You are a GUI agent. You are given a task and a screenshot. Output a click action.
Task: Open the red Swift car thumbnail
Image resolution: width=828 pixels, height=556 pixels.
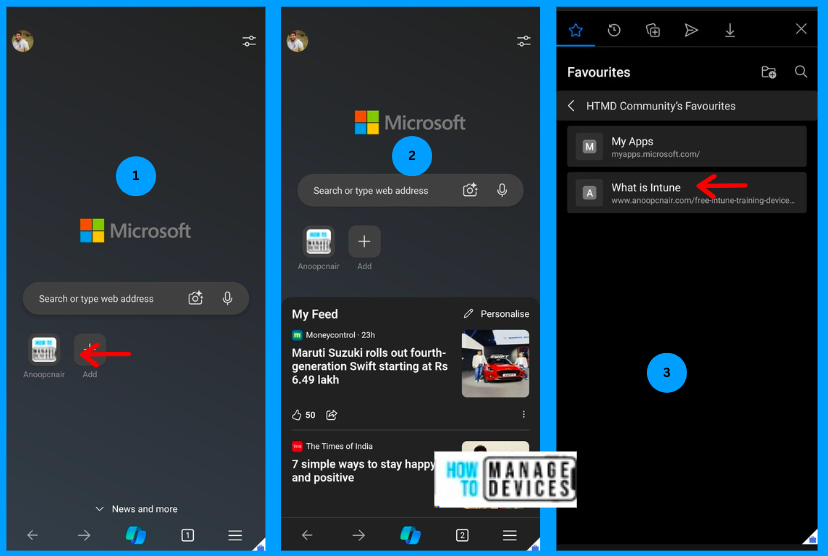click(x=495, y=363)
